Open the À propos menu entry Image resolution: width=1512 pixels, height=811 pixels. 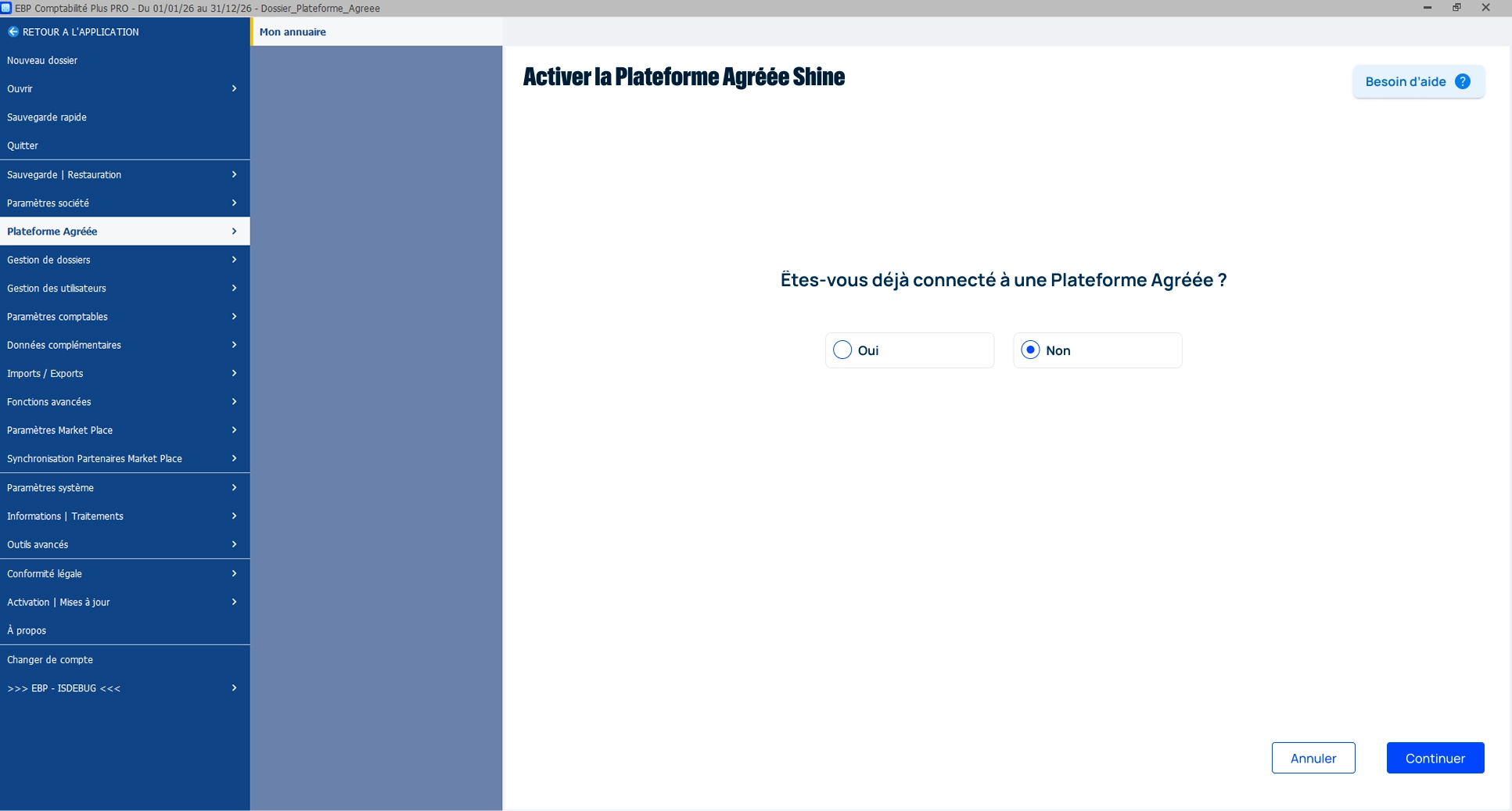(125, 630)
